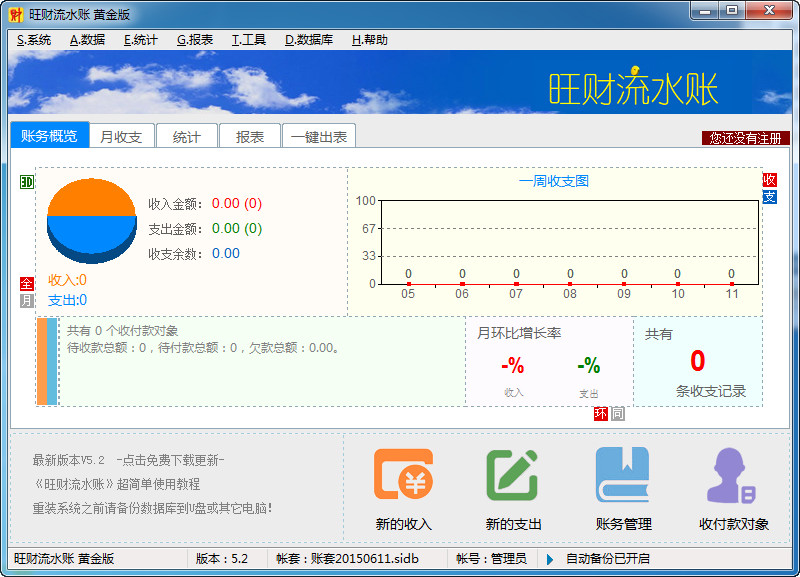800x577 pixels.
Task: Open 收付款对象 purple person icon
Action: pyautogui.click(x=731, y=475)
